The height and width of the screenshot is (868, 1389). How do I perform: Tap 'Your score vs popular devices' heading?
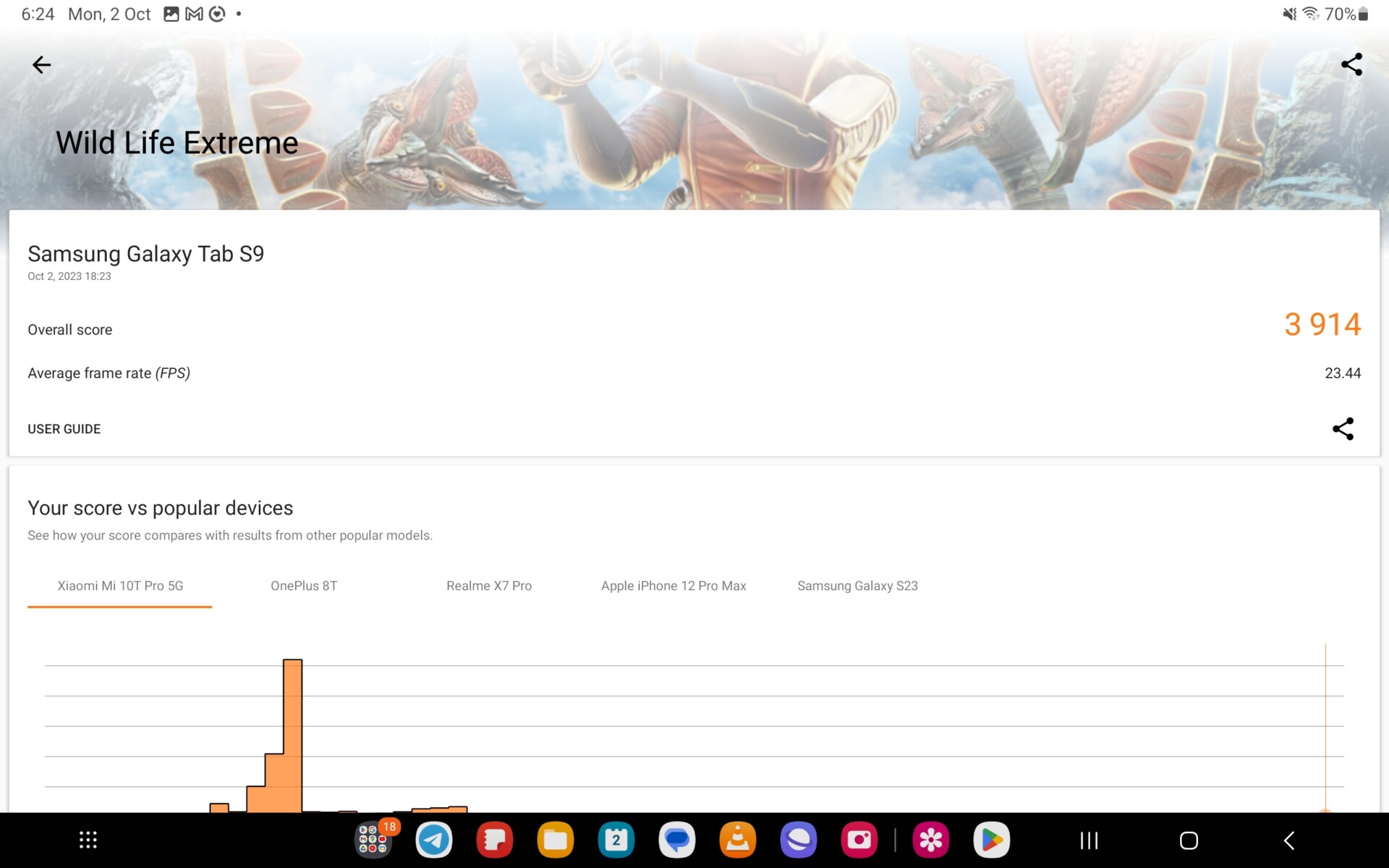click(161, 508)
